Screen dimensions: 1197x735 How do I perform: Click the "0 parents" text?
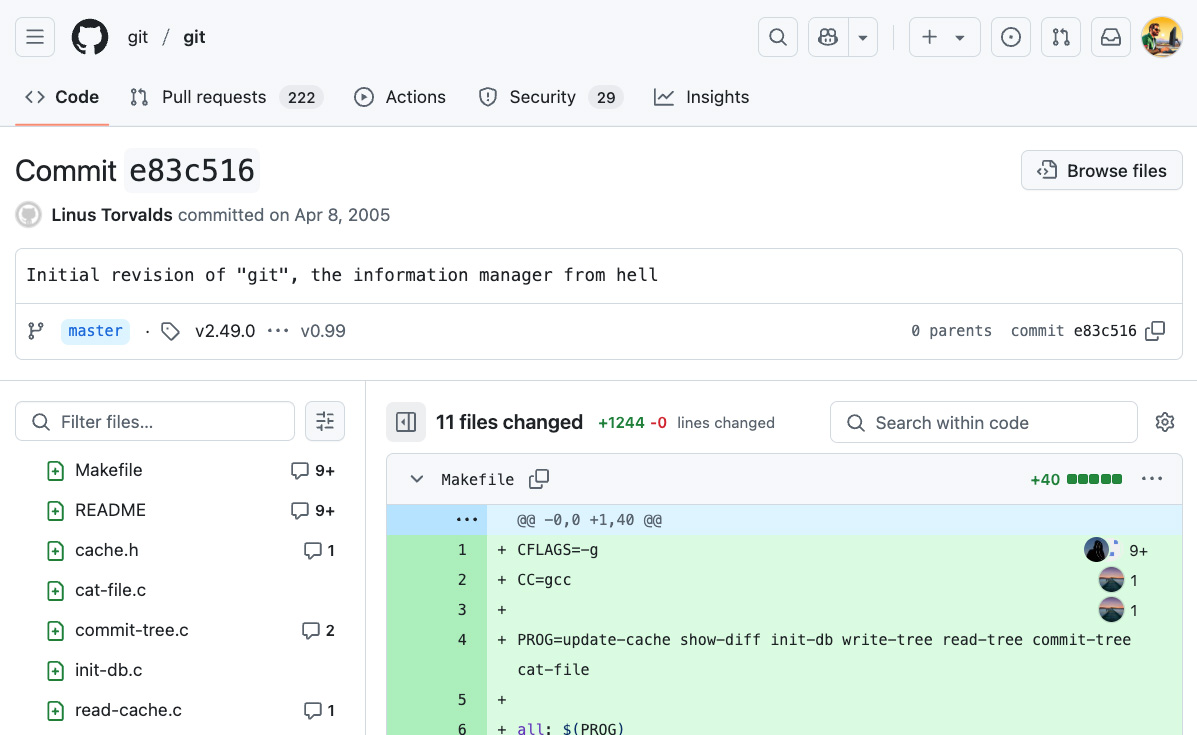[x=951, y=330]
